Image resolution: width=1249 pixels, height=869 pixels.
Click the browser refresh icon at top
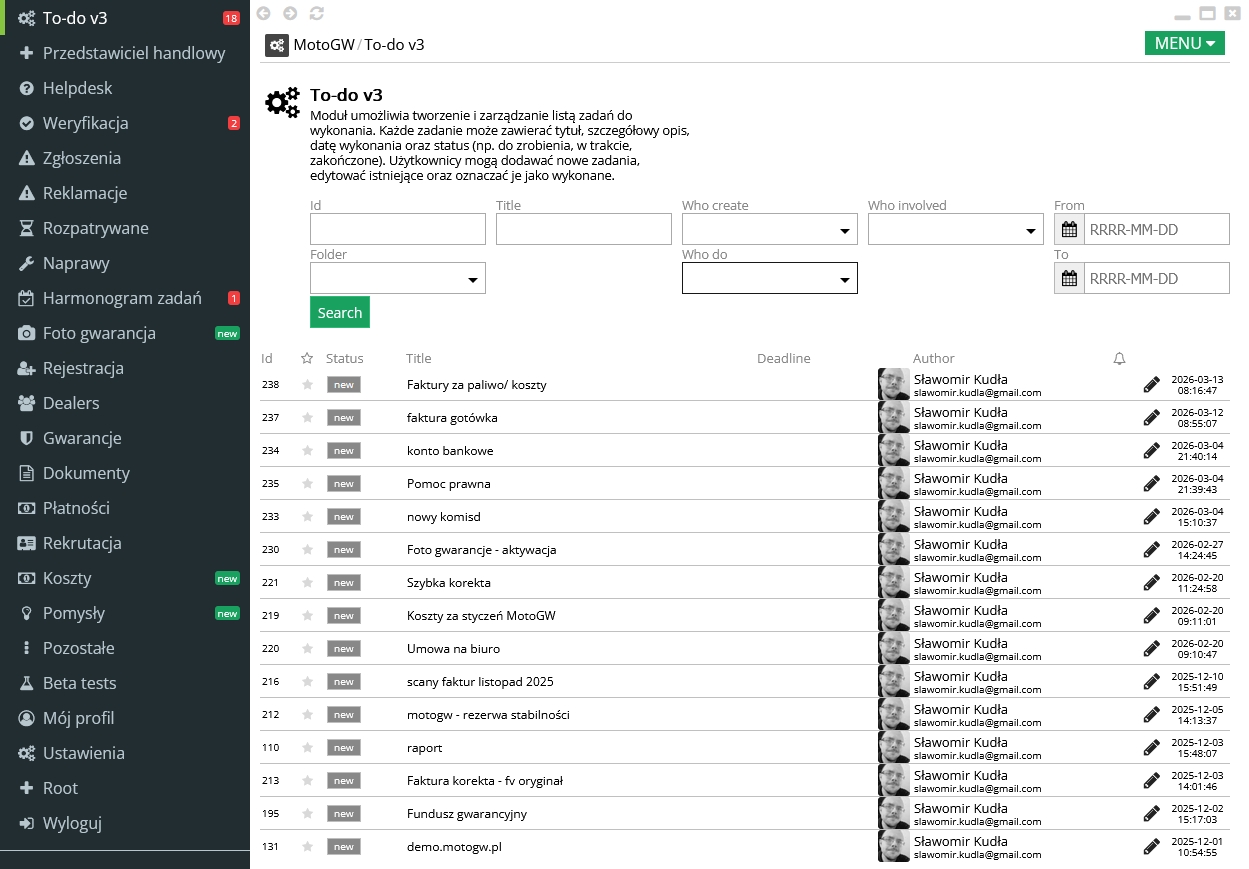(317, 13)
